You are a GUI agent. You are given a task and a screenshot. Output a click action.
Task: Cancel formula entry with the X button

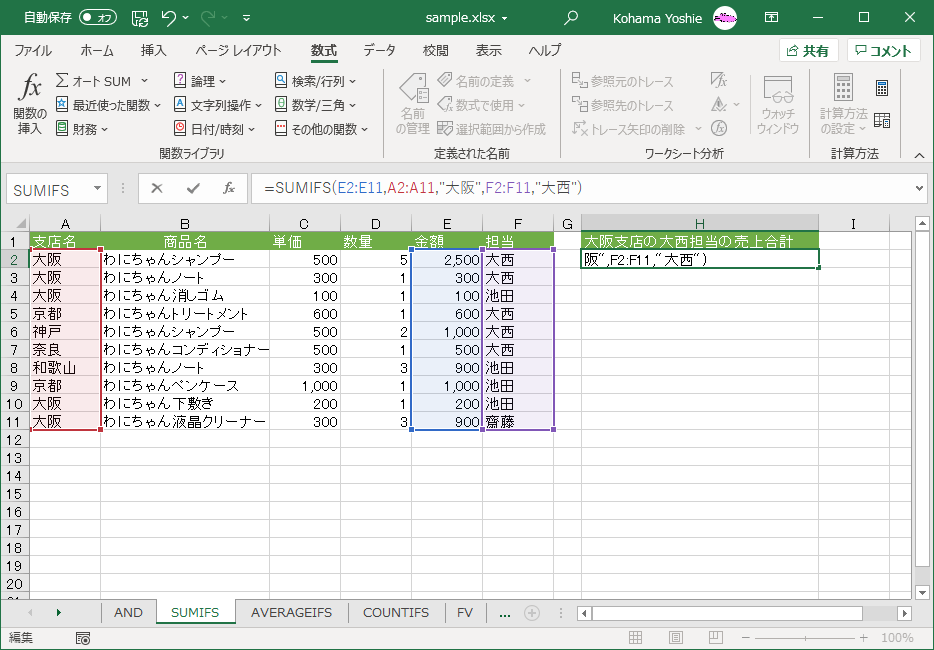157,189
